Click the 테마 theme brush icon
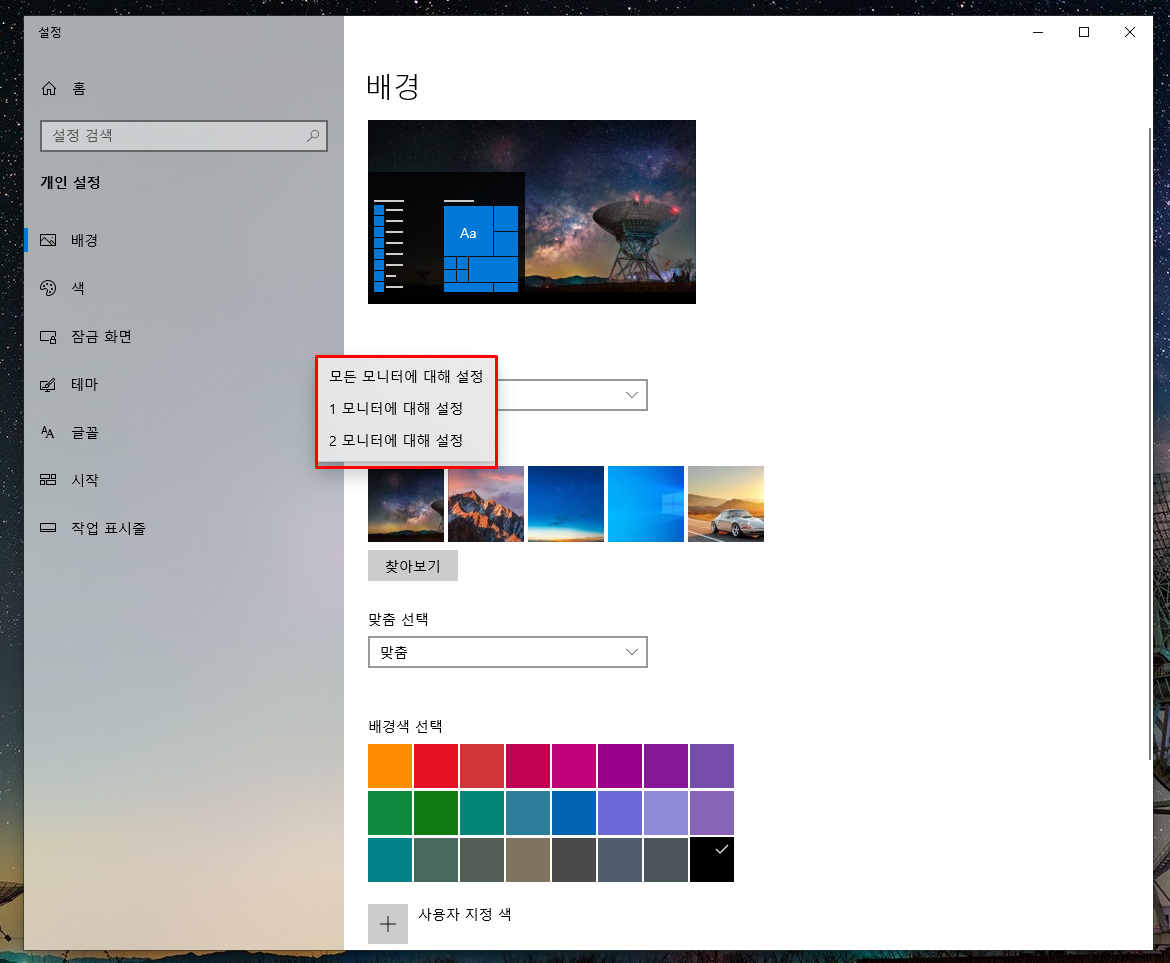This screenshot has height=963, width=1170. [x=48, y=385]
